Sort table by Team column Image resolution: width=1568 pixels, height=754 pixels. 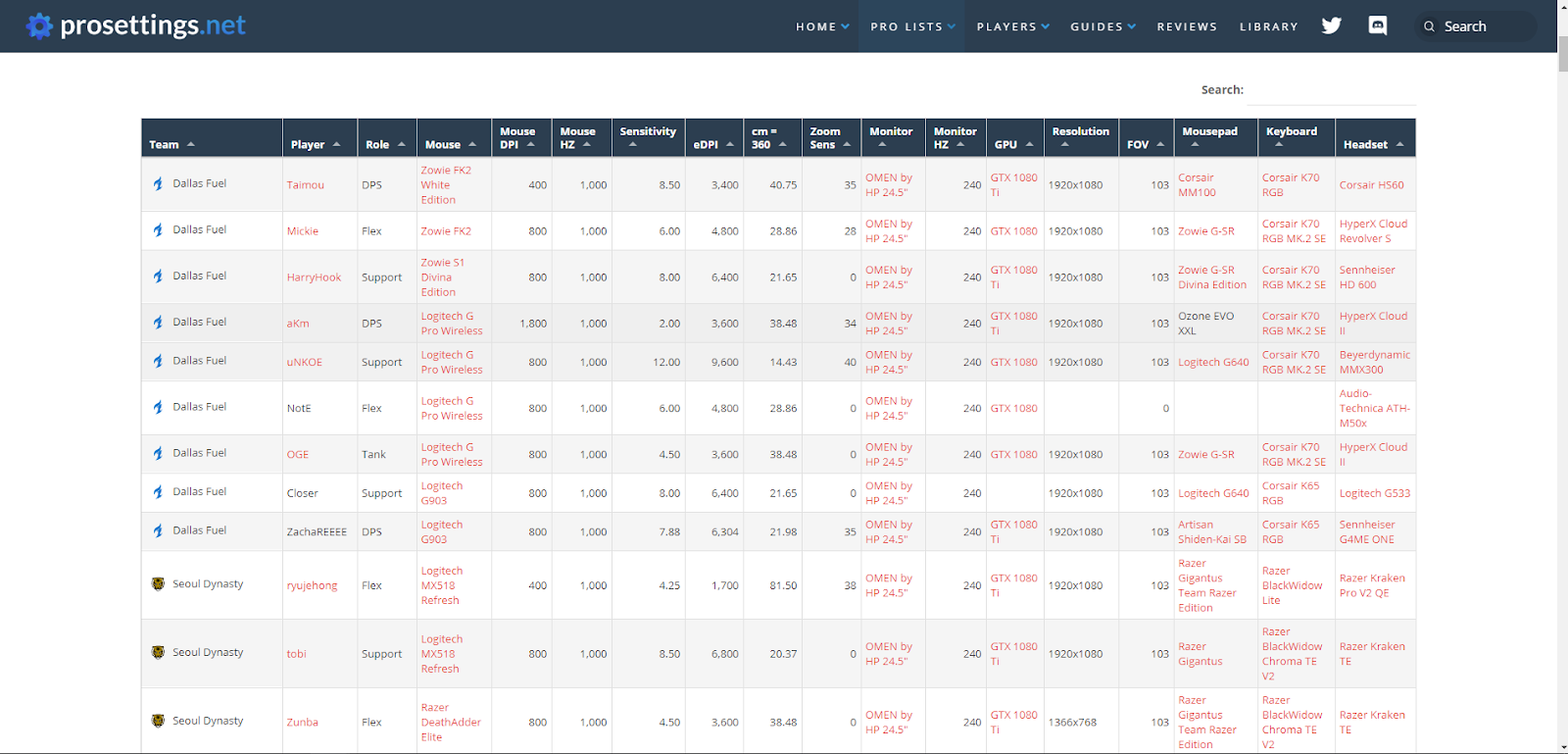coord(212,138)
